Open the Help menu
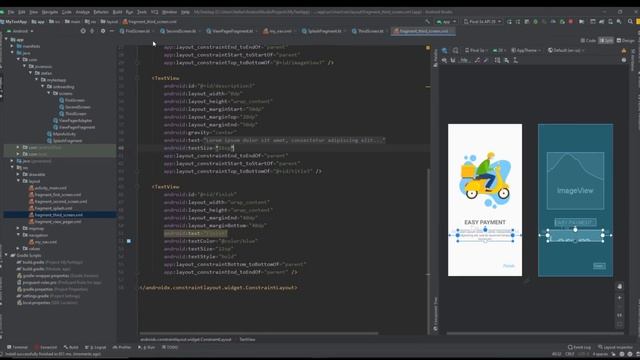 click(x=185, y=12)
